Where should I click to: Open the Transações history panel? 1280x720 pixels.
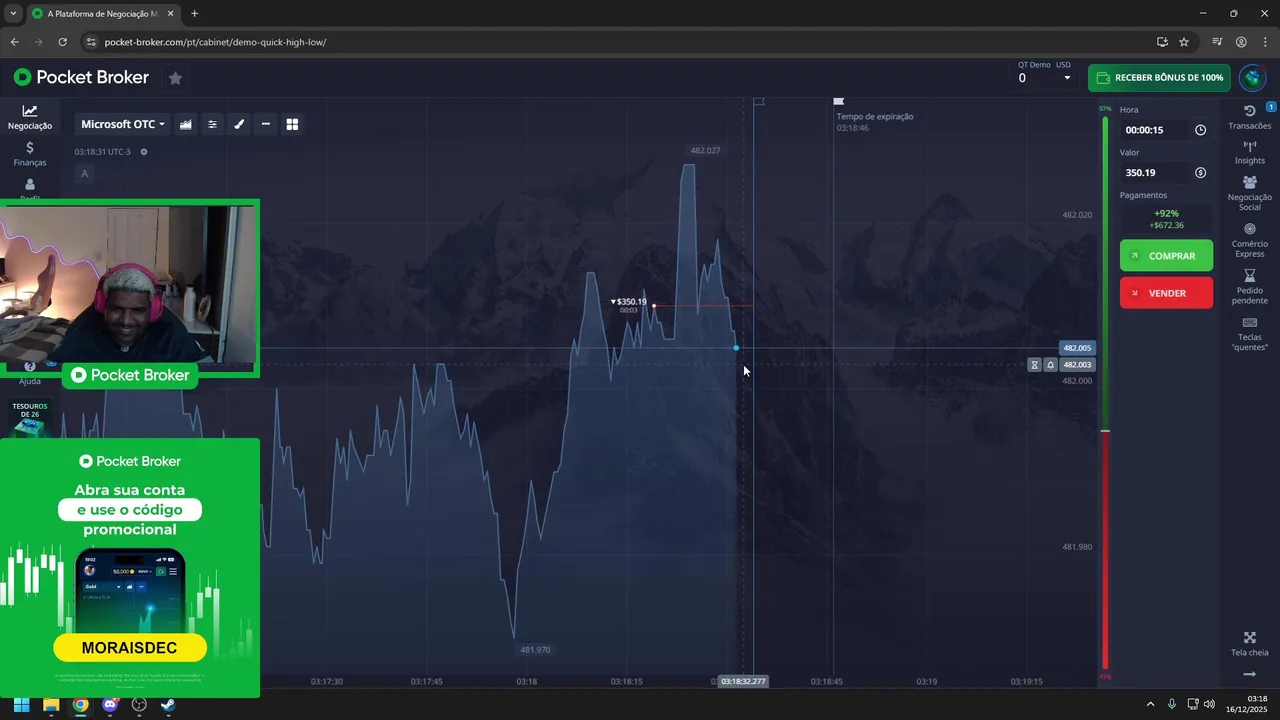click(1250, 117)
